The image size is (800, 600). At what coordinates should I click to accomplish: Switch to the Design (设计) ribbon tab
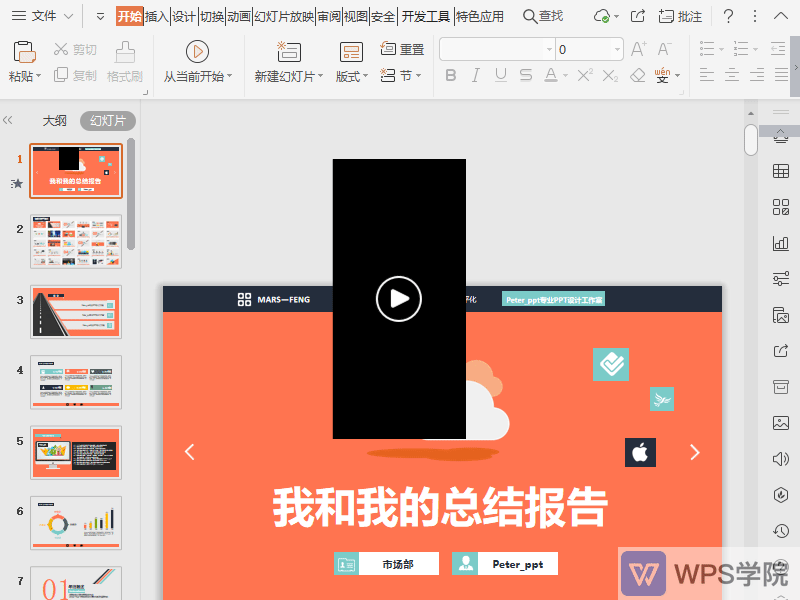pyautogui.click(x=184, y=16)
